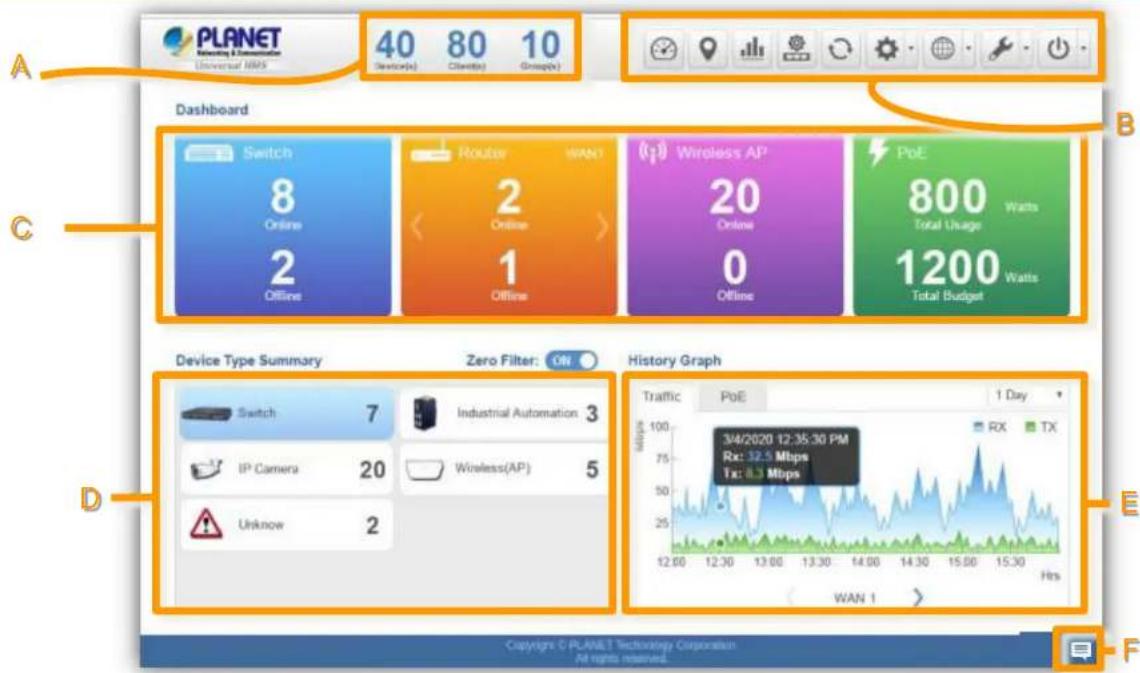Open the device topology icon

tap(796, 49)
